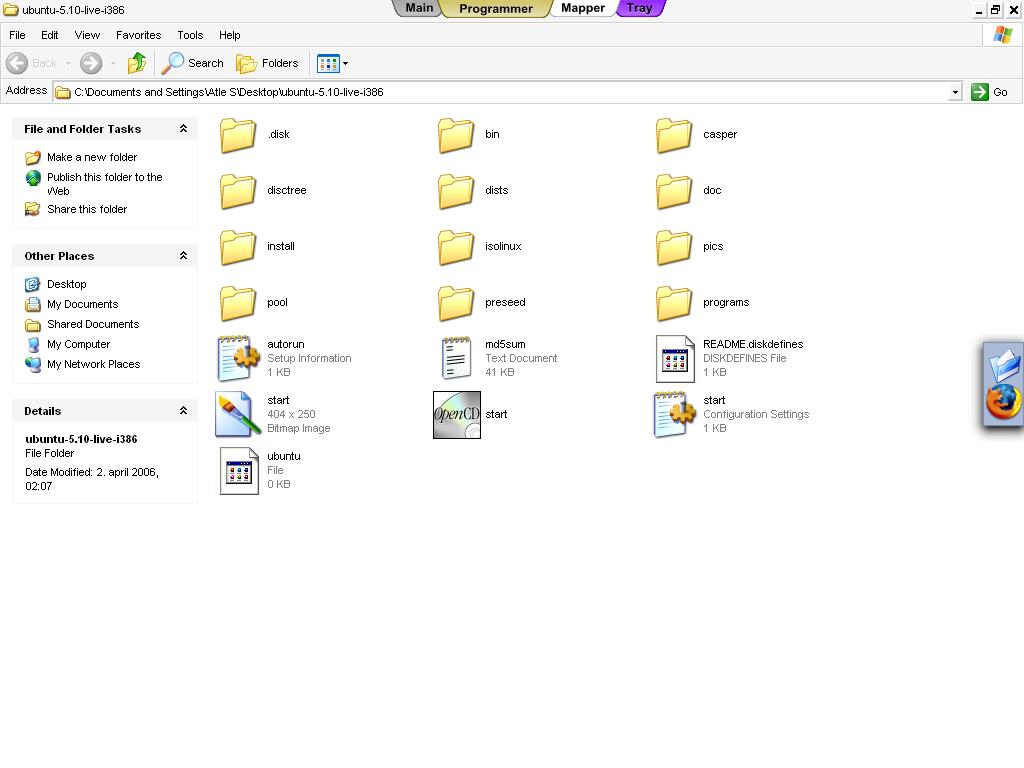Switch to the Mapper tab
Screen dimensions: 1024x768
click(583, 8)
